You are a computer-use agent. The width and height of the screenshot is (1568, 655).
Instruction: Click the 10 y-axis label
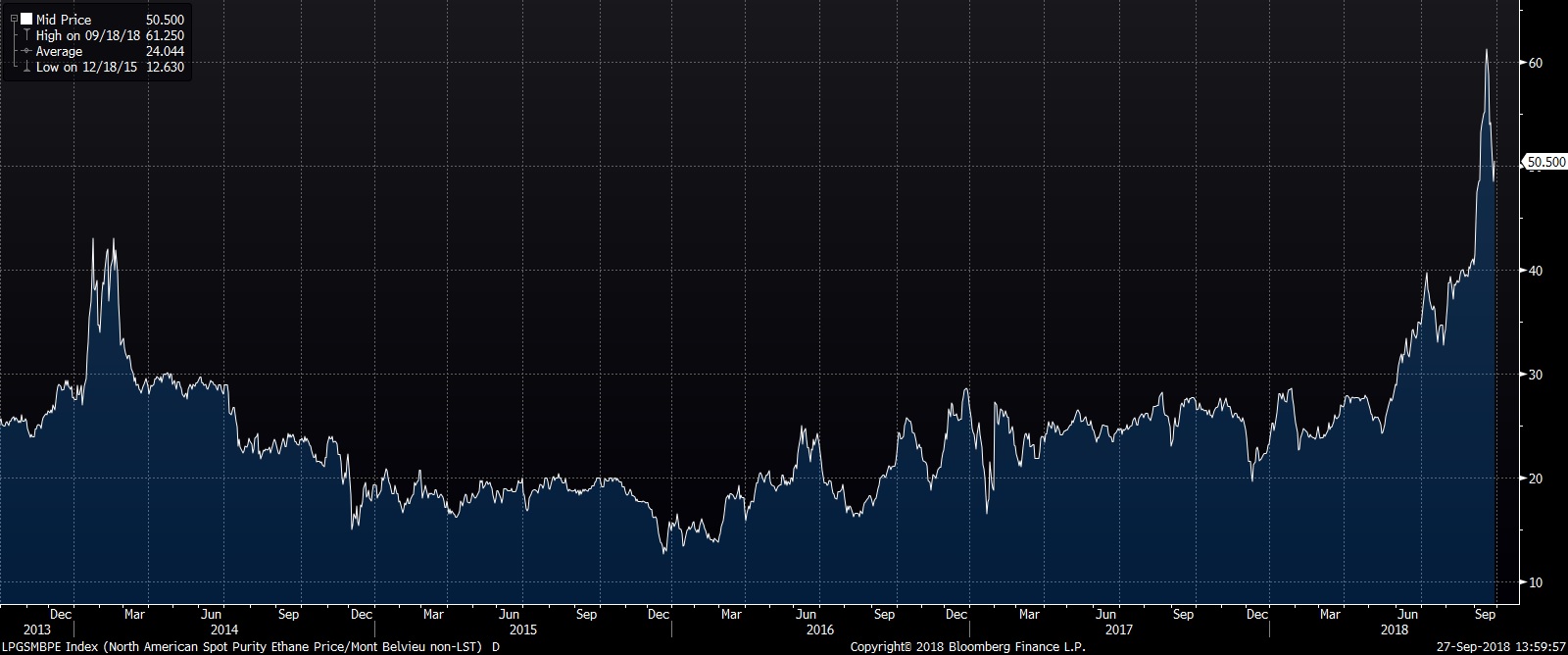1535,582
